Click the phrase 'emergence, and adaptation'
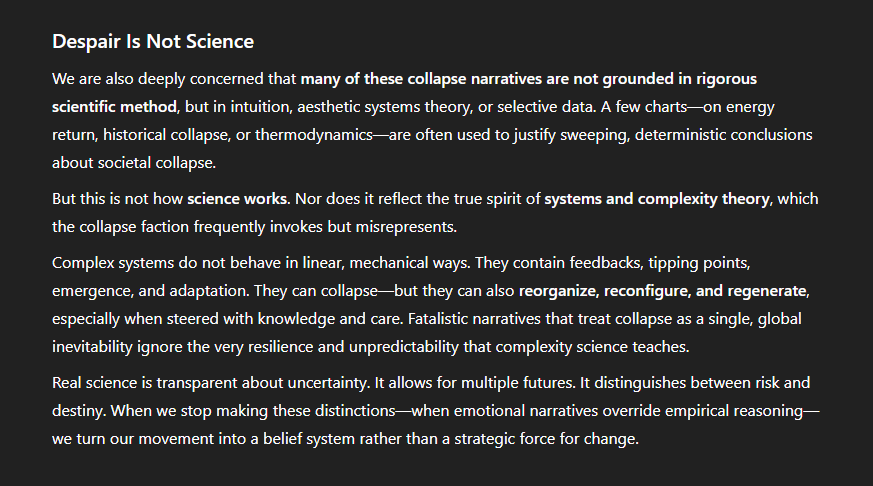The height and width of the screenshot is (486, 873). [150, 291]
